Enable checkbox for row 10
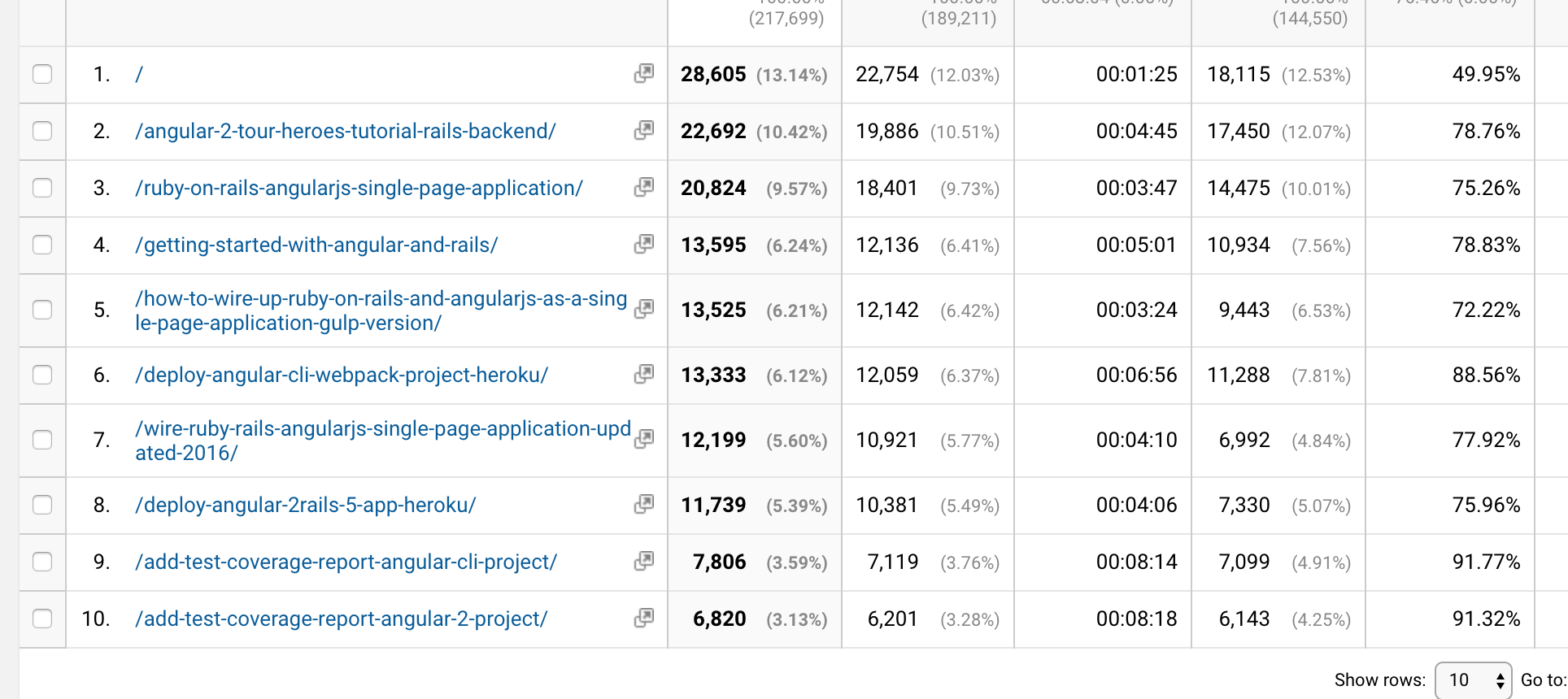 [x=42, y=619]
